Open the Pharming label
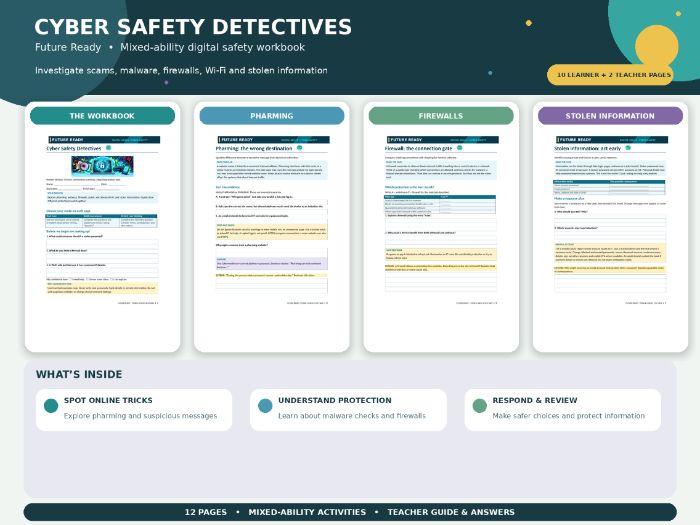700x525 pixels. tap(271, 116)
